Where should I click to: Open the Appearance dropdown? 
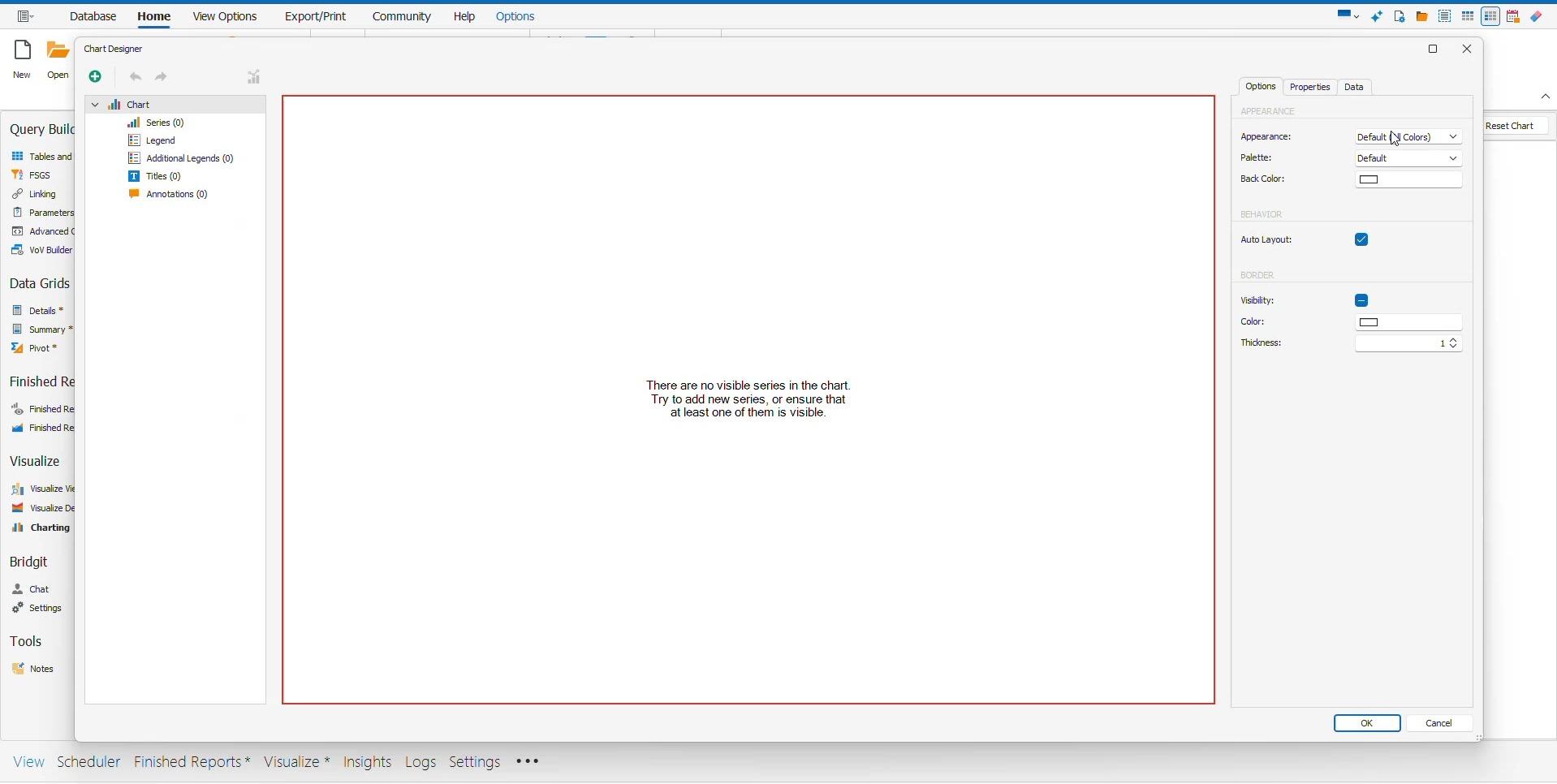click(1408, 137)
